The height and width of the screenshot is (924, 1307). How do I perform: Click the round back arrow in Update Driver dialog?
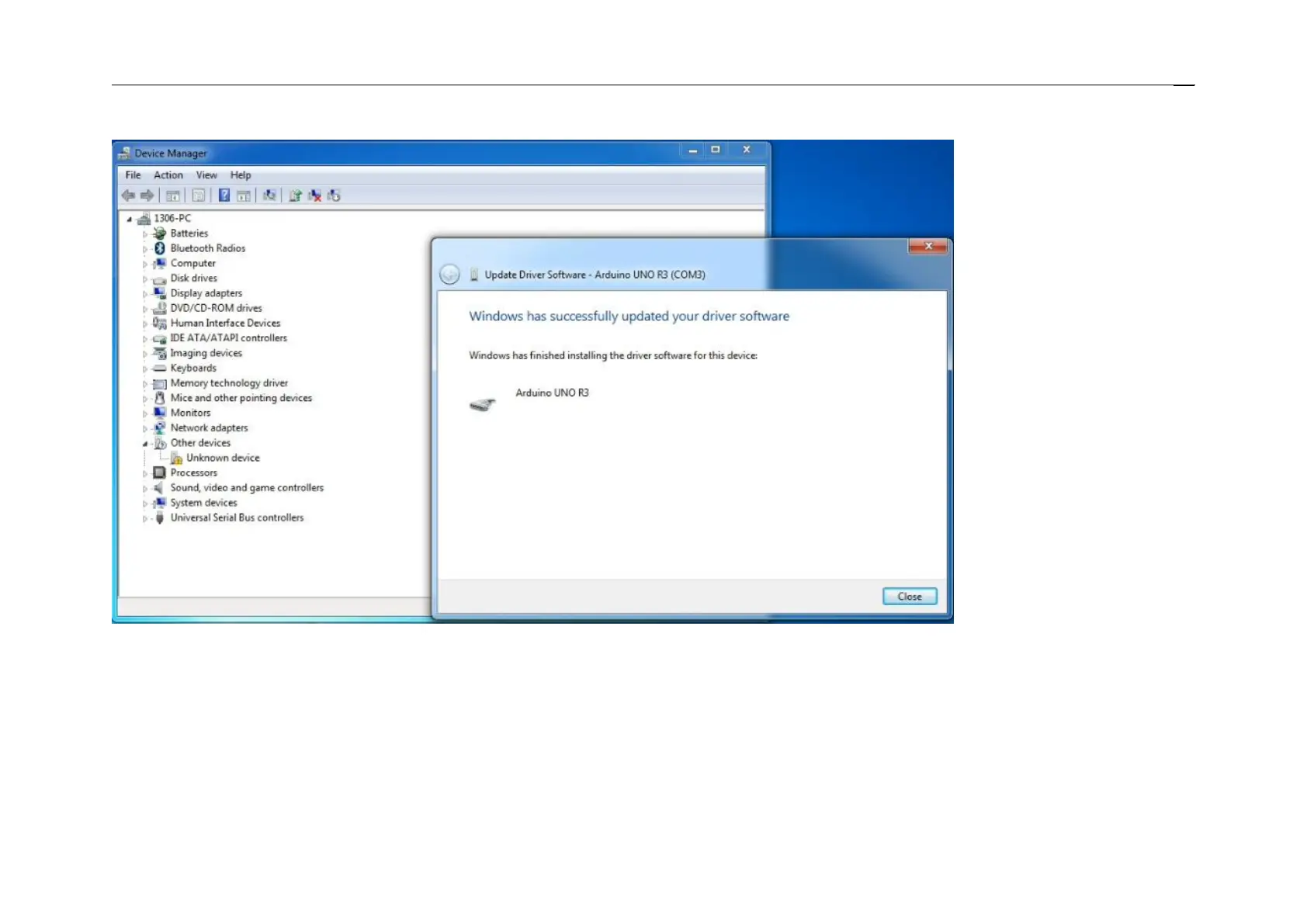tap(449, 275)
